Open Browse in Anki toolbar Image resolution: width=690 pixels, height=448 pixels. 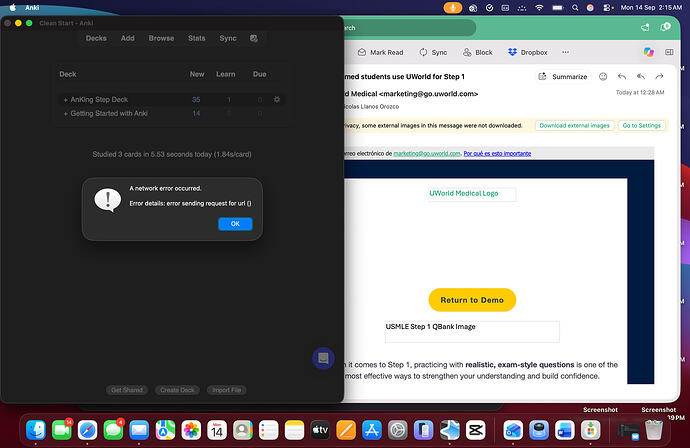(161, 38)
